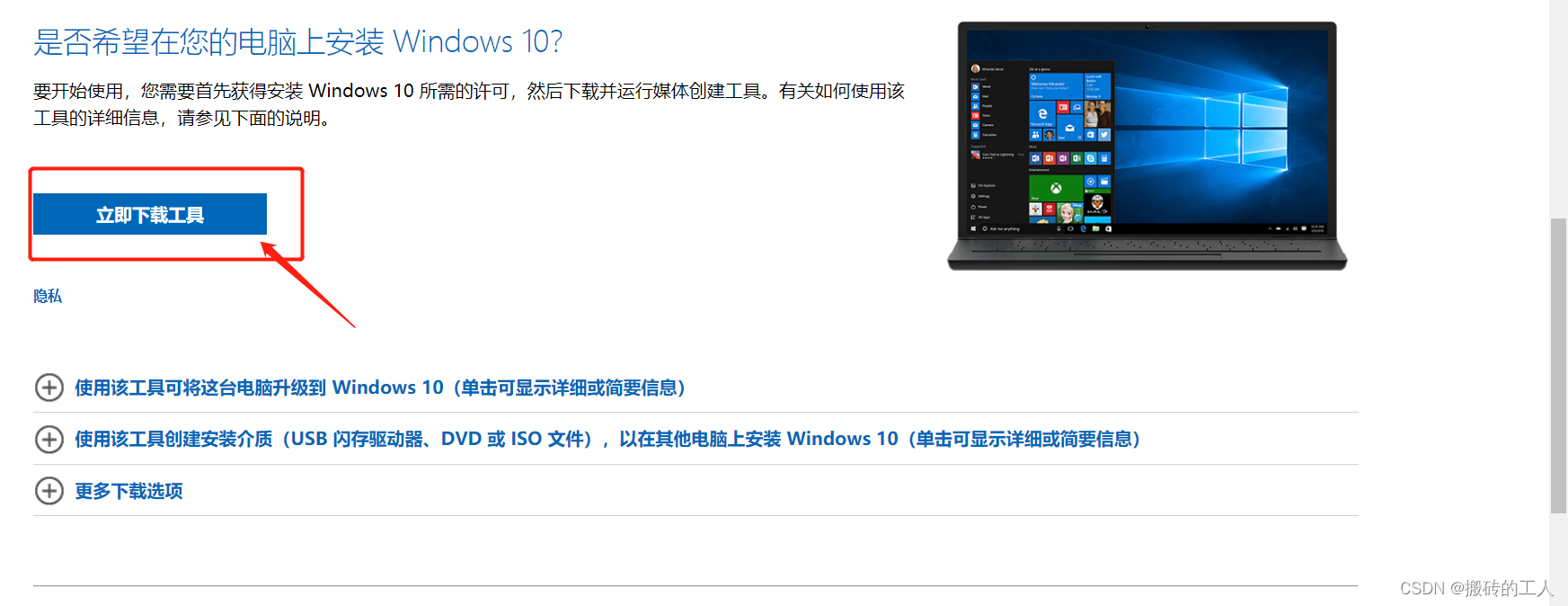Open 使用该工具可将这台电脑升级到 Windows 10 section
Screen dimensions: 1568x606
380,388
